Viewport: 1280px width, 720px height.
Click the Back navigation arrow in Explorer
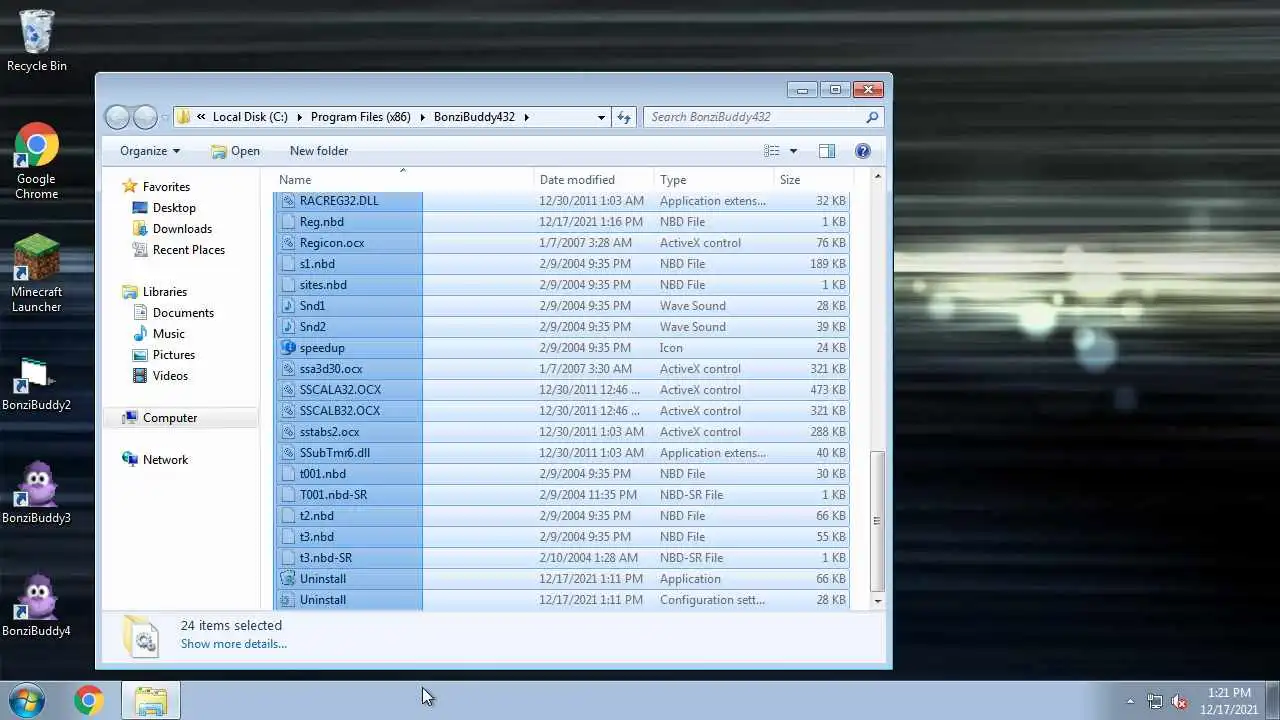point(117,117)
